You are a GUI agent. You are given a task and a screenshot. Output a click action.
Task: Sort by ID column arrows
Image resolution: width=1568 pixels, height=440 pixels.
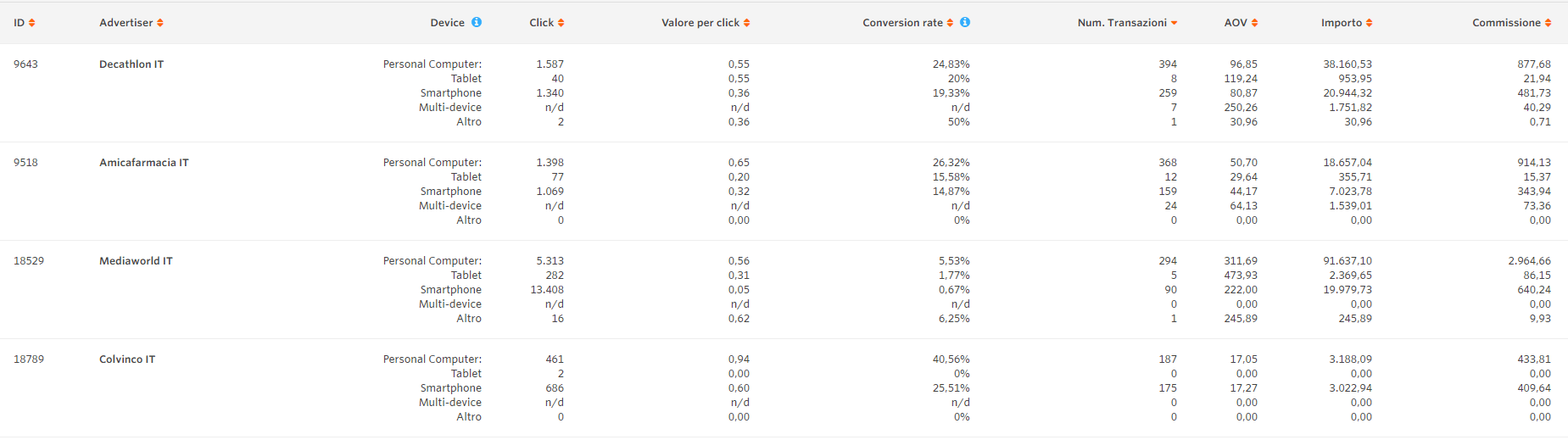coord(32,23)
